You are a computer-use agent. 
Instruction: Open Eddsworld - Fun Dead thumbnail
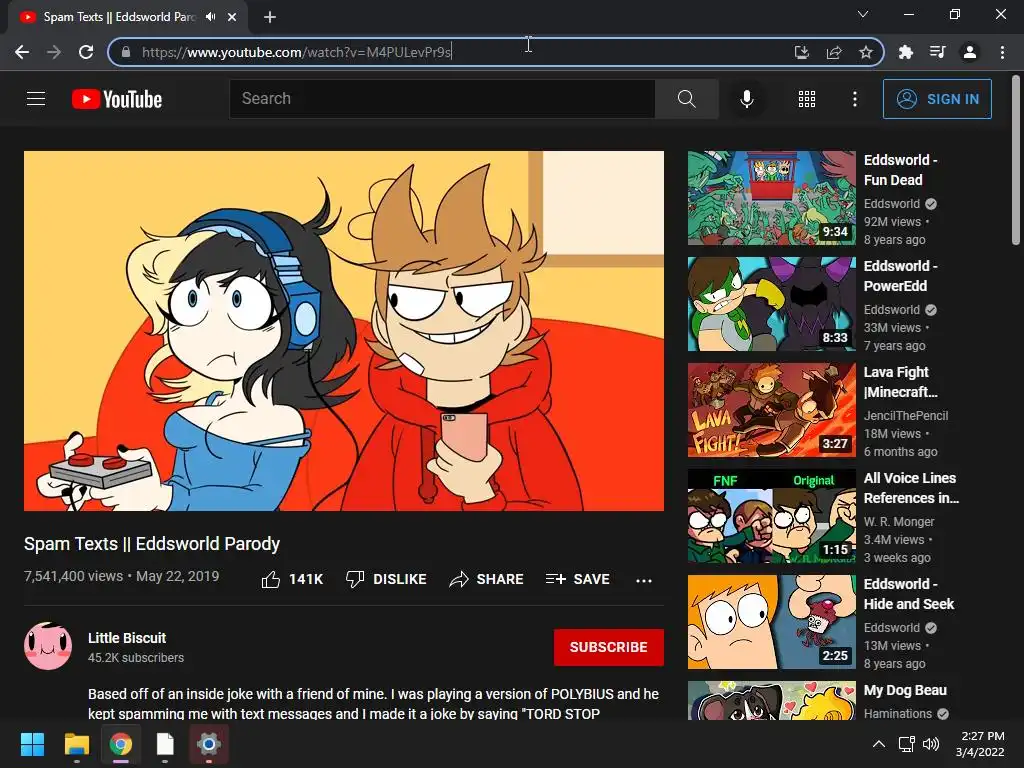click(771, 198)
